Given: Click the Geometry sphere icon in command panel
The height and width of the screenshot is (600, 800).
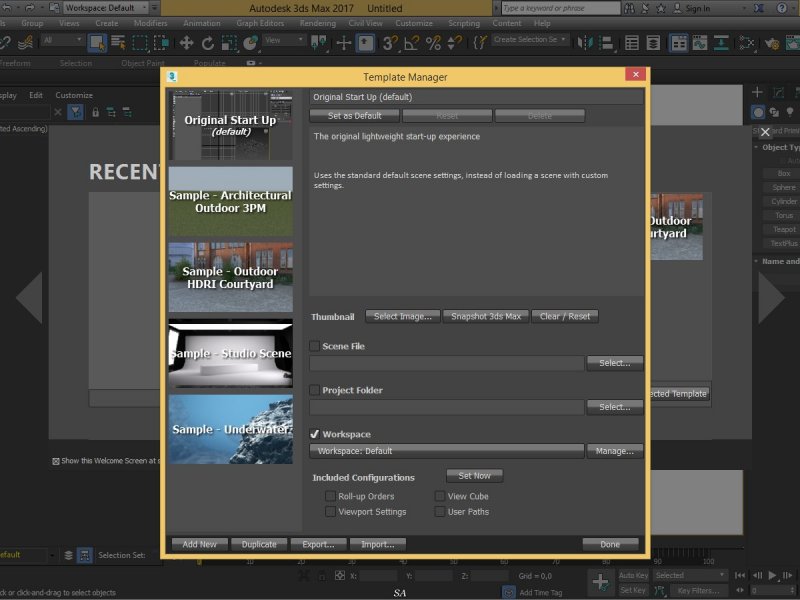Looking at the screenshot, I should [x=758, y=112].
